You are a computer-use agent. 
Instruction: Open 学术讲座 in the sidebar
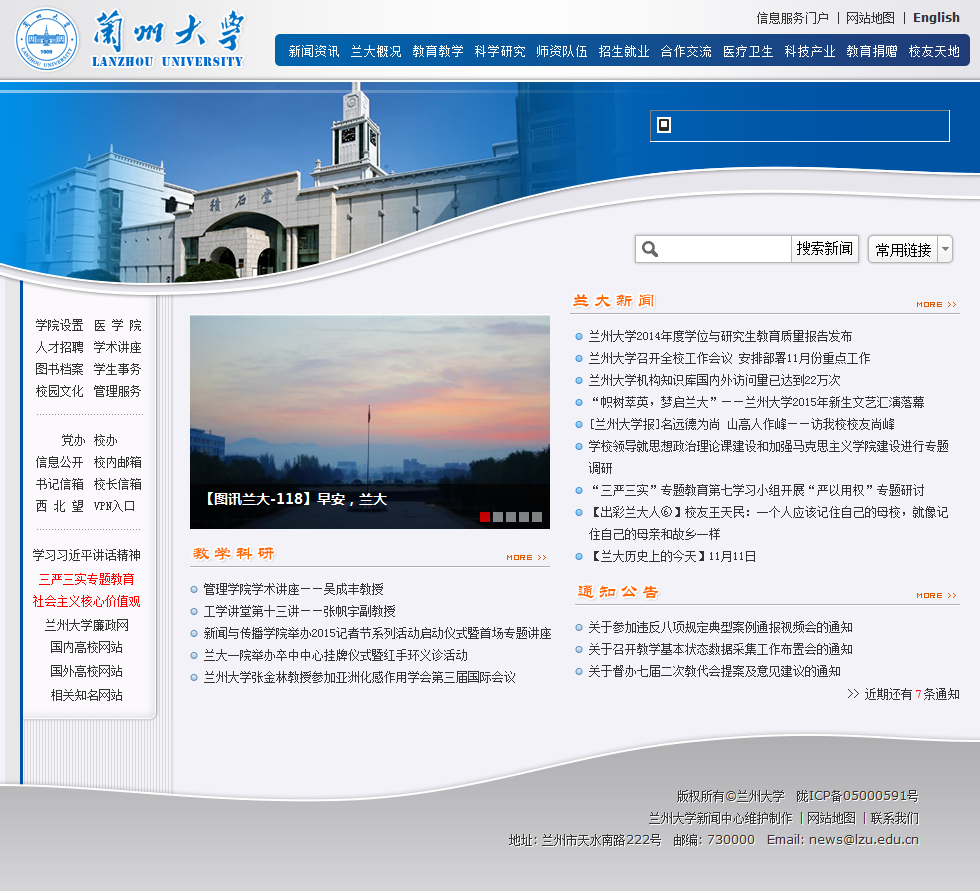click(x=118, y=347)
